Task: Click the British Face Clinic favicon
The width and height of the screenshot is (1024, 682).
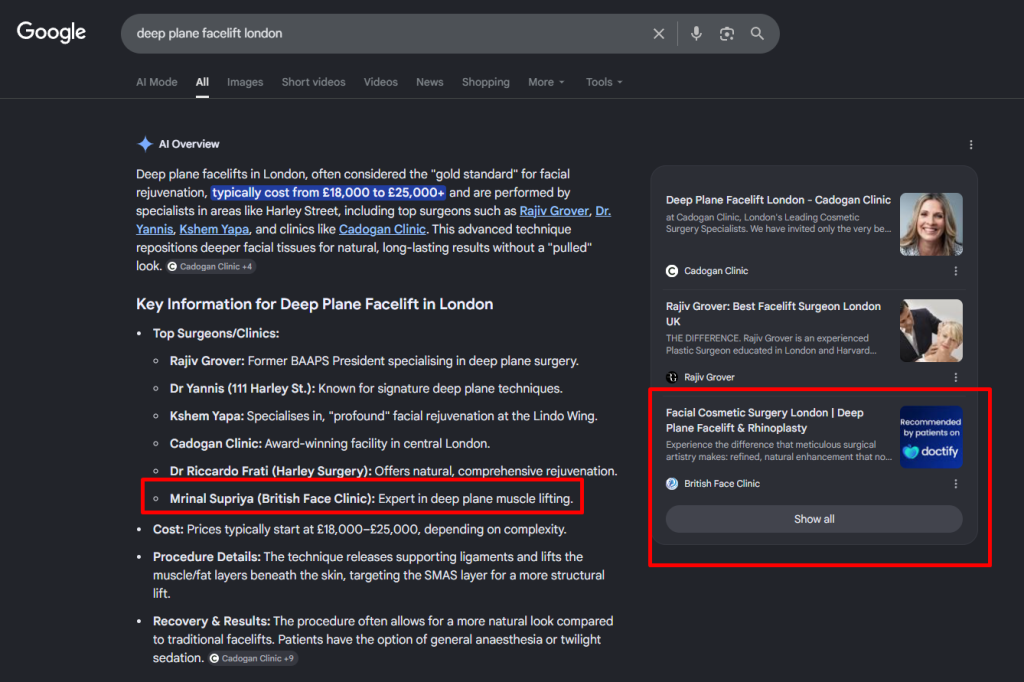Action: (671, 484)
